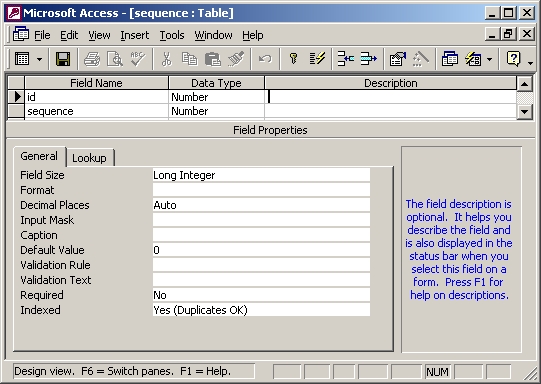
Task: Open the Help menu
Action: click(x=253, y=35)
